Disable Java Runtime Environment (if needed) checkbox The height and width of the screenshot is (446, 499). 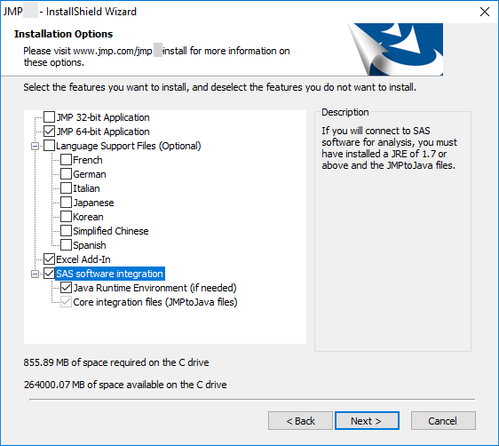coord(66,287)
